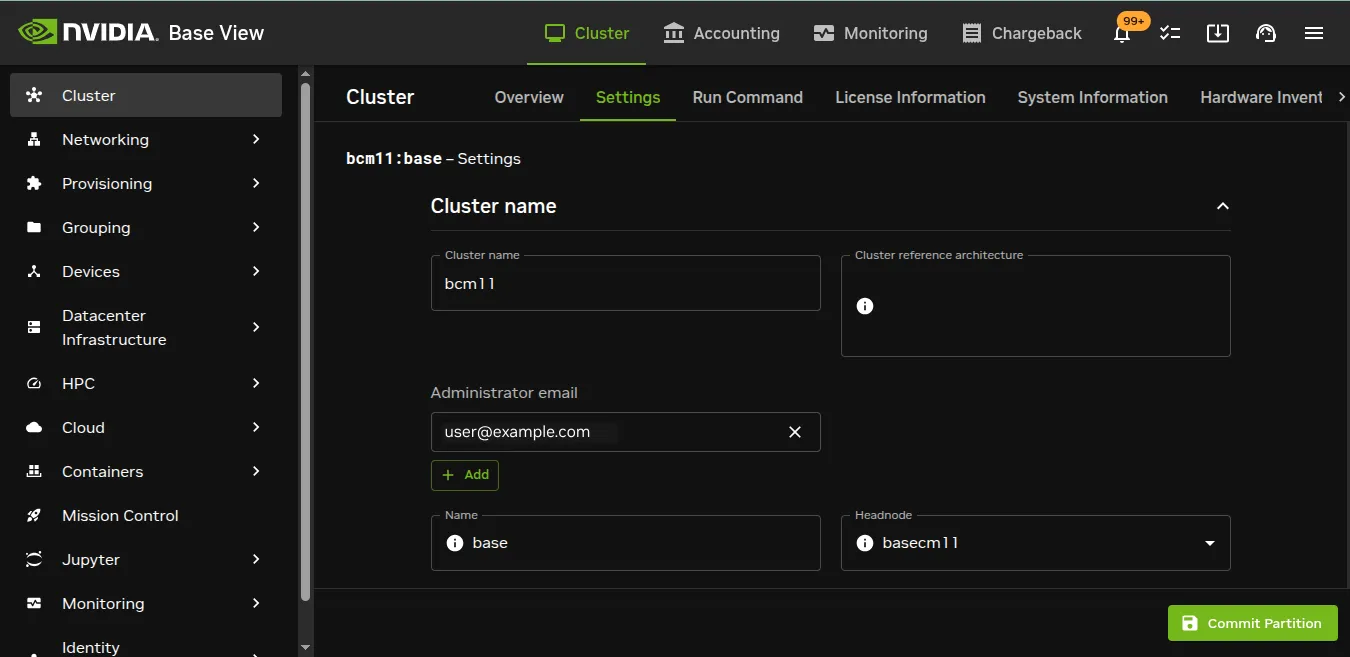This screenshot has height=657, width=1350.
Task: Click the HPC gauge icon
Action: click(34, 383)
